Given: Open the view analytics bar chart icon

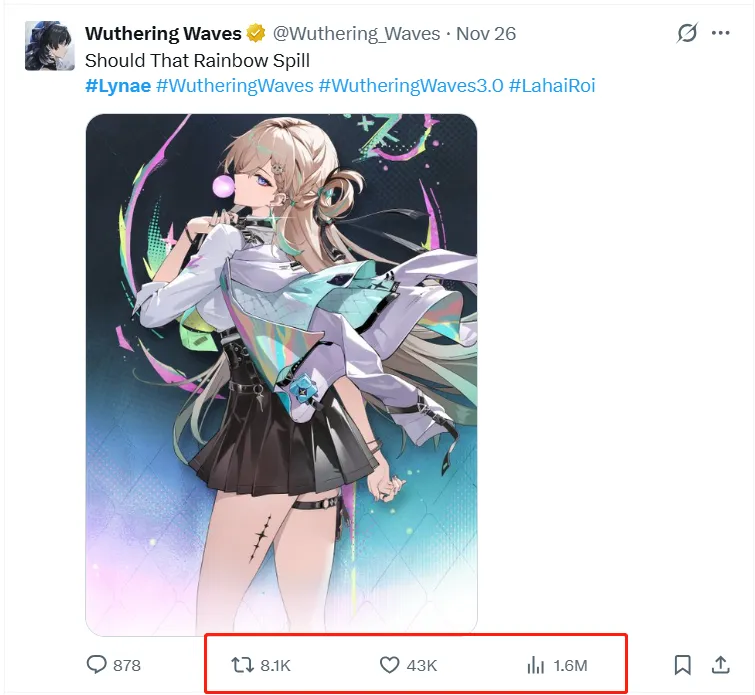Looking at the screenshot, I should [x=536, y=665].
